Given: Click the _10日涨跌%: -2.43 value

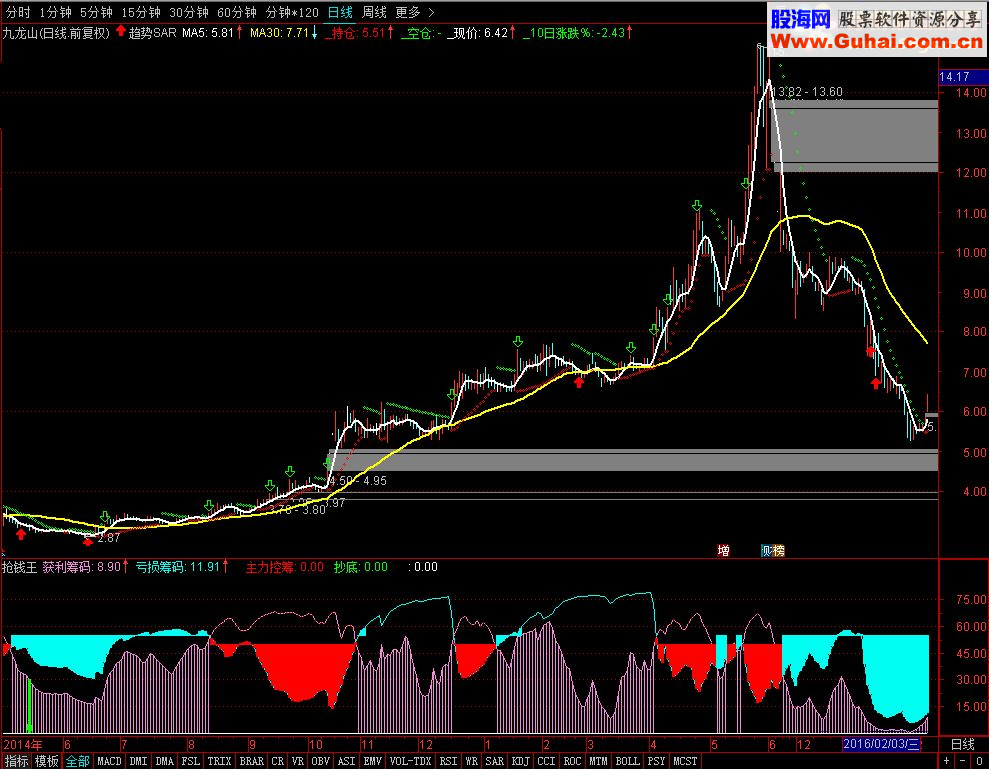Looking at the screenshot, I should [574, 33].
